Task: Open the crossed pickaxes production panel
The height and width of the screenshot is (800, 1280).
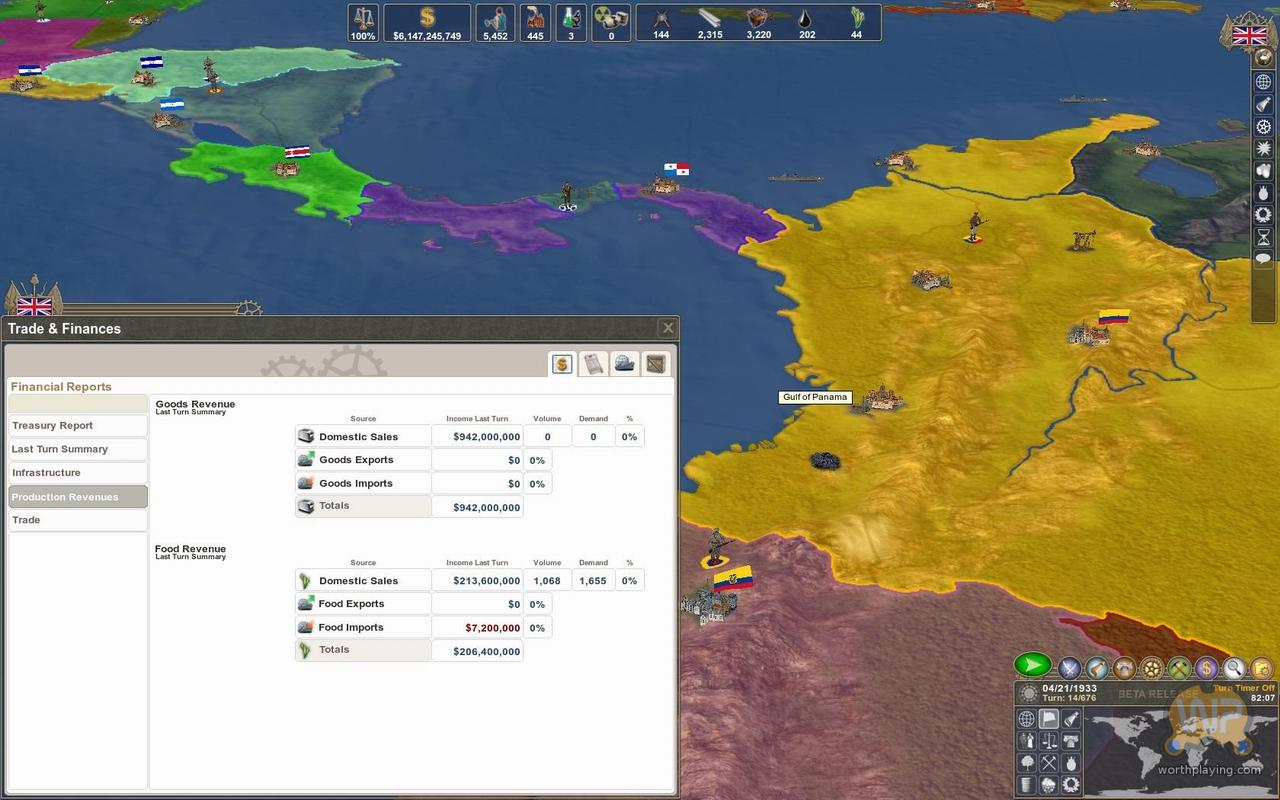Action: [x=1180, y=667]
